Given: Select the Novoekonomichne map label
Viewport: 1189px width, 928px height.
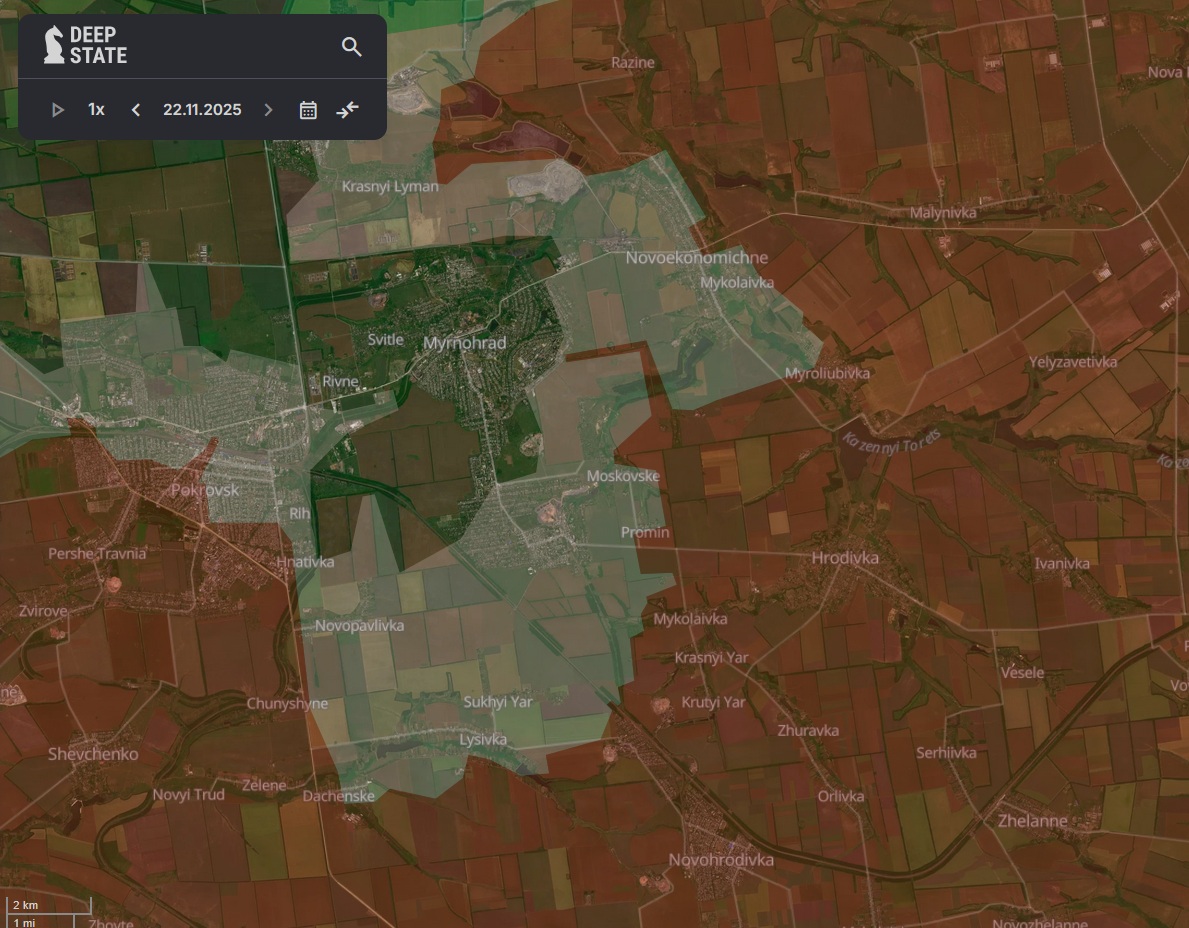Looking at the screenshot, I should pos(696,258).
